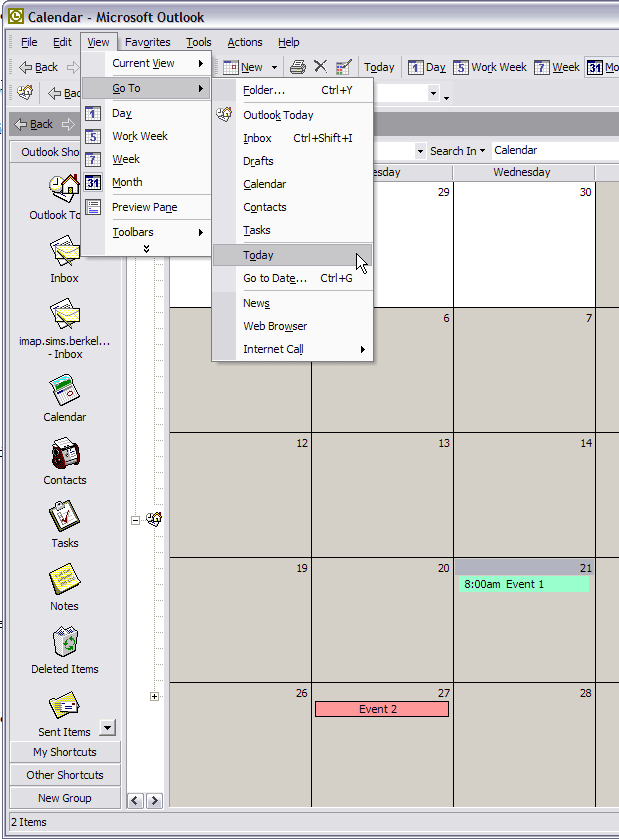Select Work Week in View menu
This screenshot has height=839, width=619.
coord(147,136)
